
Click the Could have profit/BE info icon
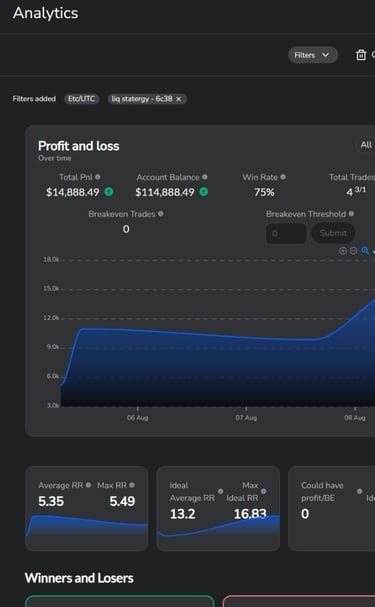360,491
